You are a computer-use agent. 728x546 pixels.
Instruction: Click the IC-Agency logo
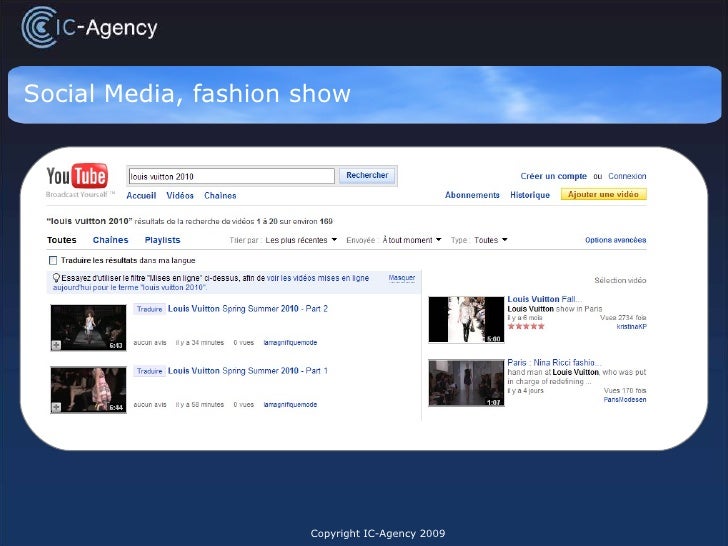click(90, 26)
